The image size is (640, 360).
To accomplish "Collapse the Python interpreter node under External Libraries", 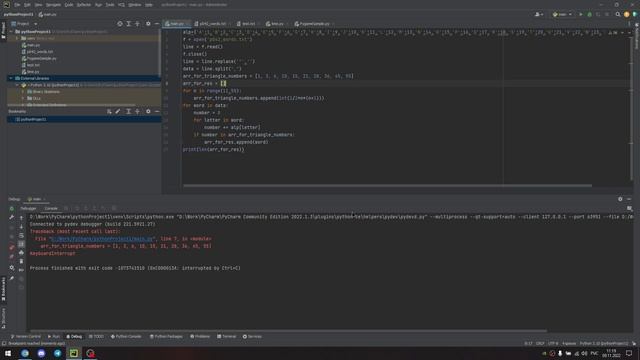I will point(17,85).
